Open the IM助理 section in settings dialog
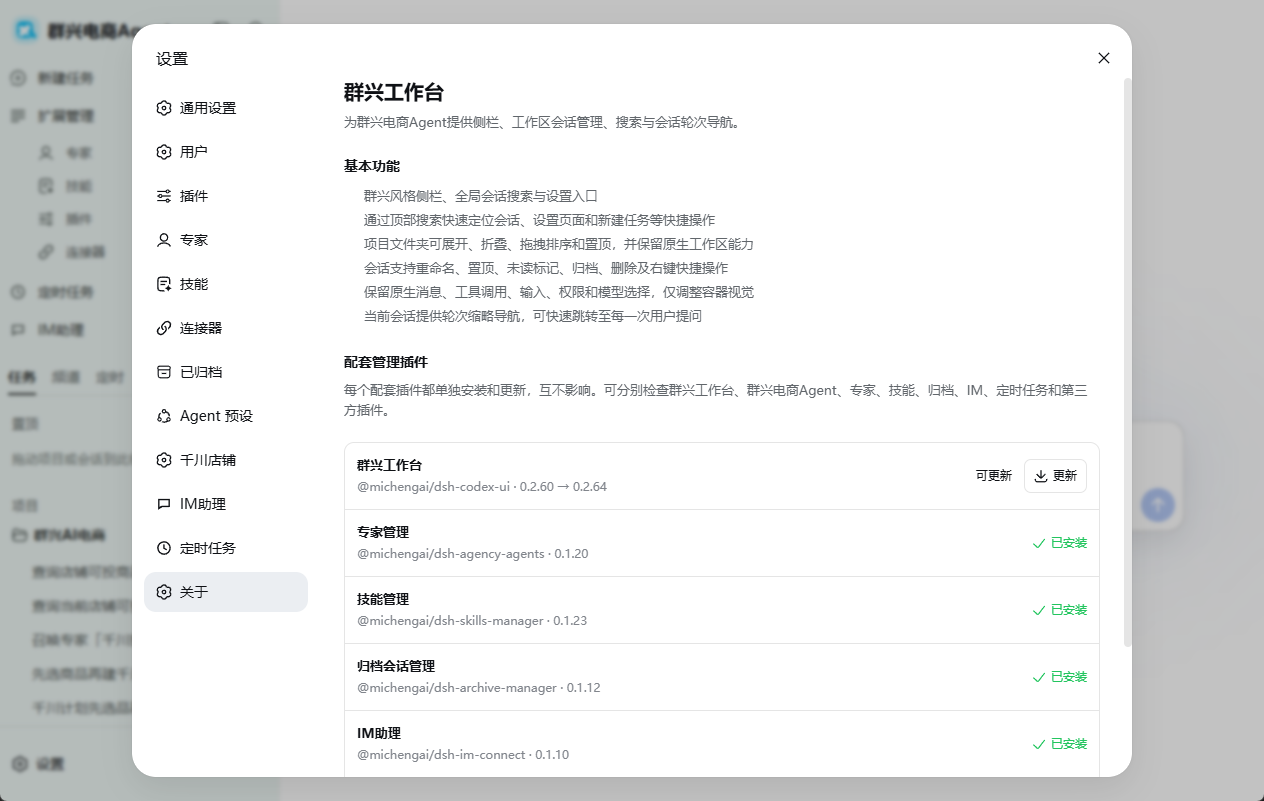The image size is (1264, 801). [226, 504]
